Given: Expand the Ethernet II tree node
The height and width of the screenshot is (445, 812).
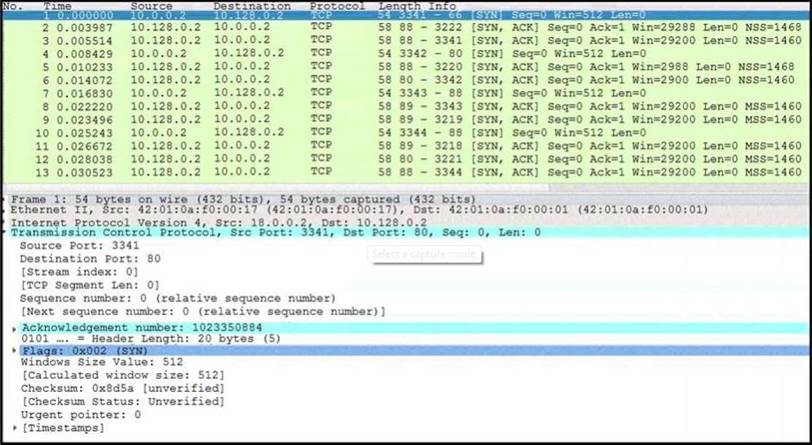Looking at the screenshot, I should (6, 211).
